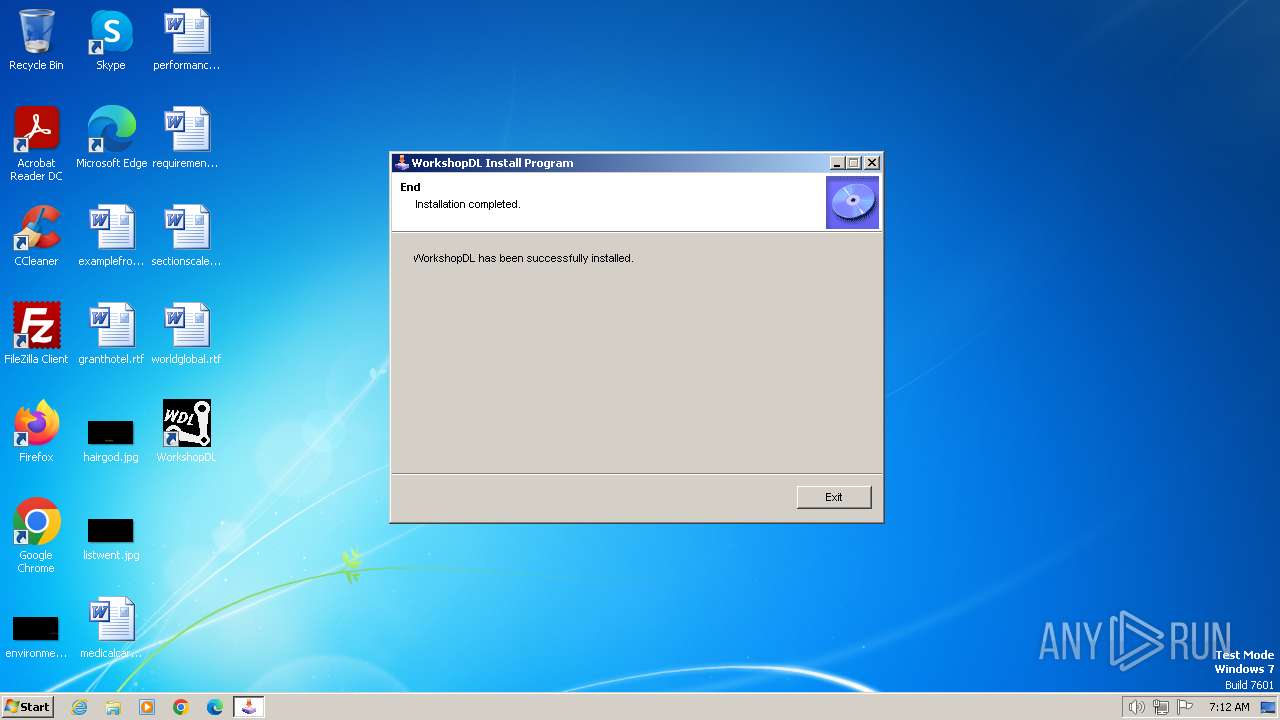Click the Exit button in installer
The width and height of the screenshot is (1280, 720).
pos(834,497)
